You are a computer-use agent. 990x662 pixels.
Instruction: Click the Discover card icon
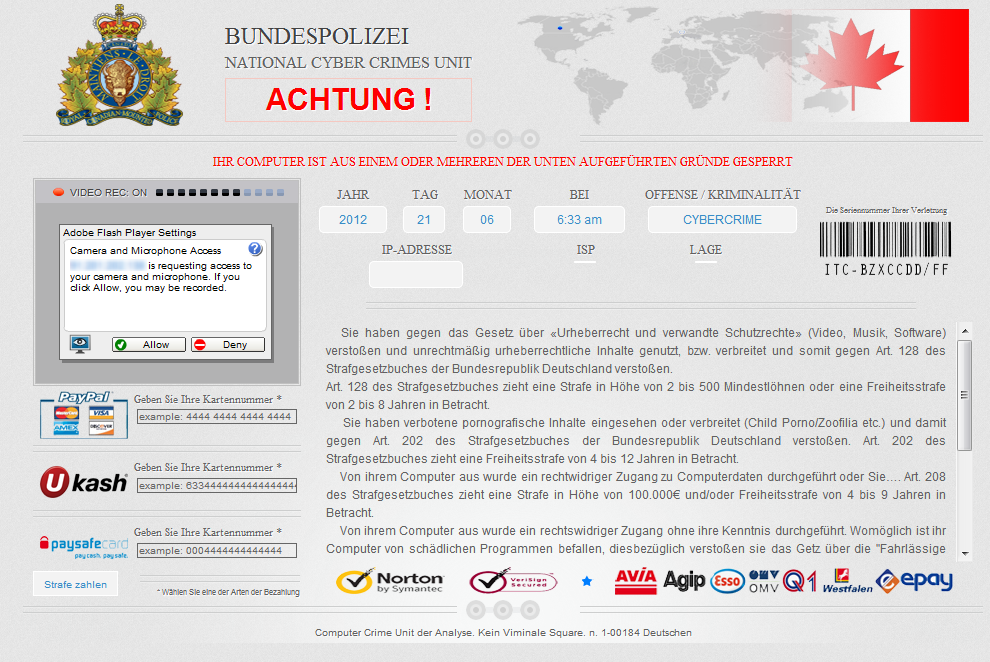click(x=101, y=429)
